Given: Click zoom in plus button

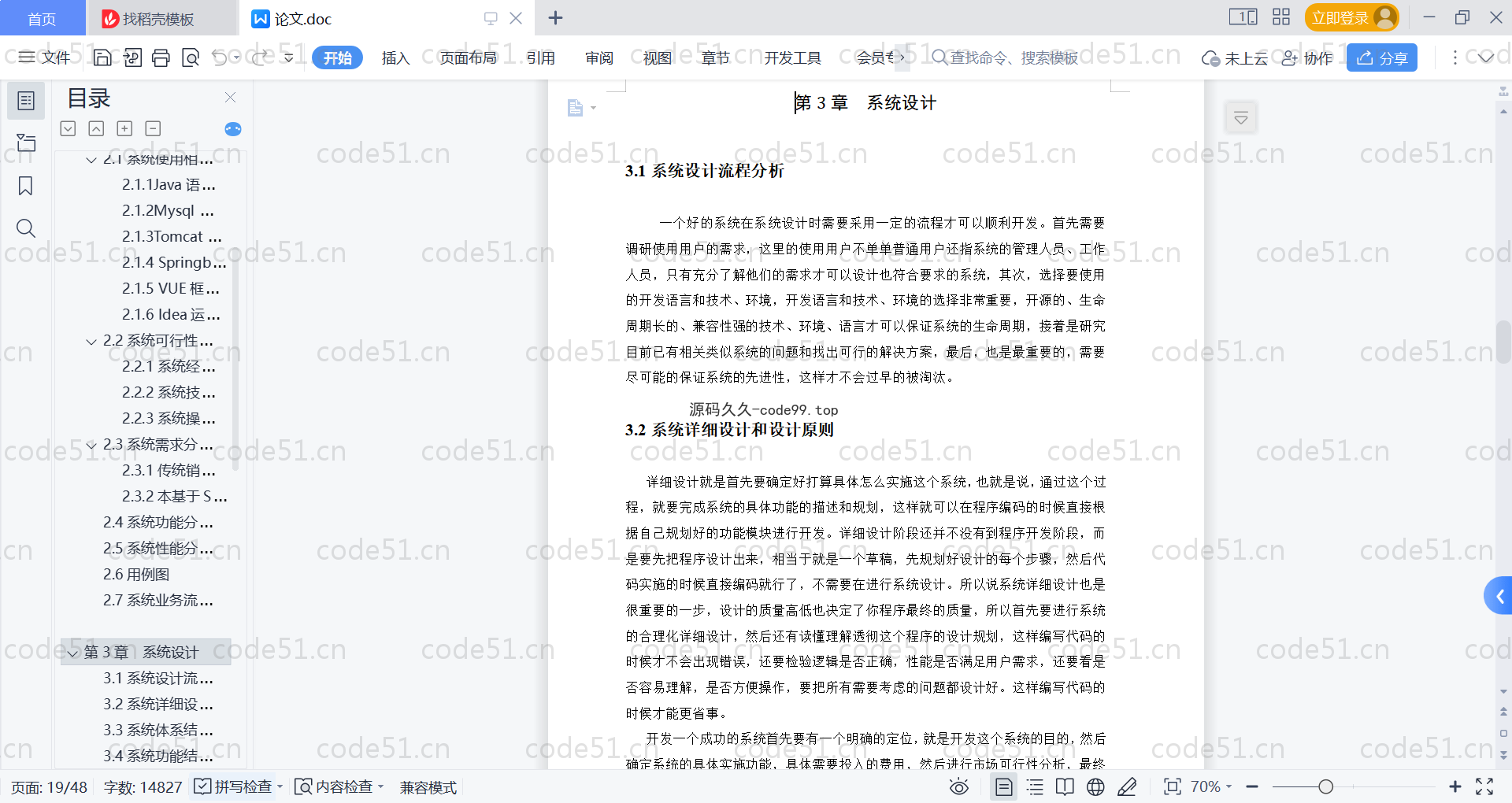Looking at the screenshot, I should (1455, 786).
